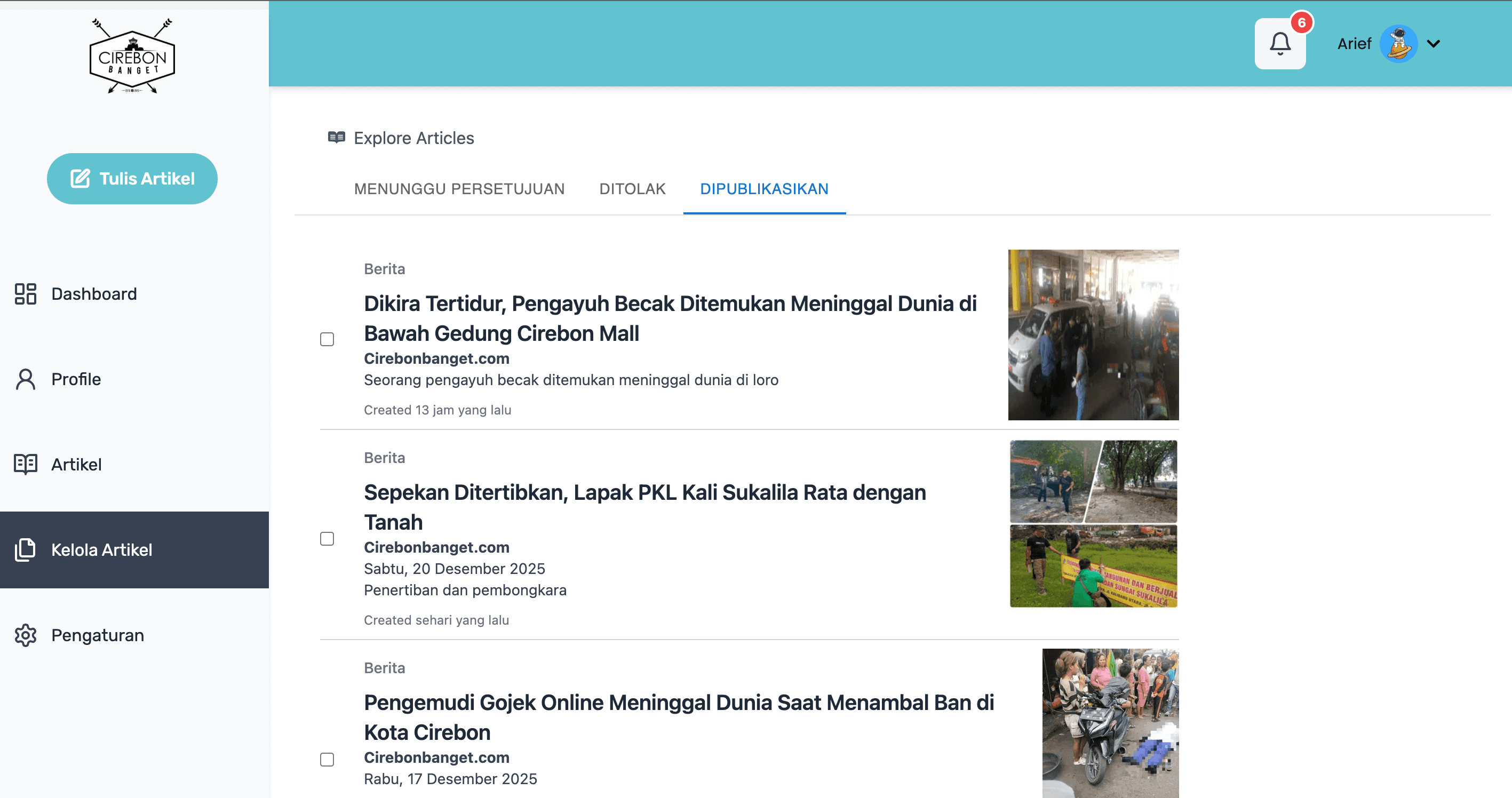This screenshot has height=798, width=1512.
Task: Click the Dashboard grid icon
Action: tap(25, 294)
